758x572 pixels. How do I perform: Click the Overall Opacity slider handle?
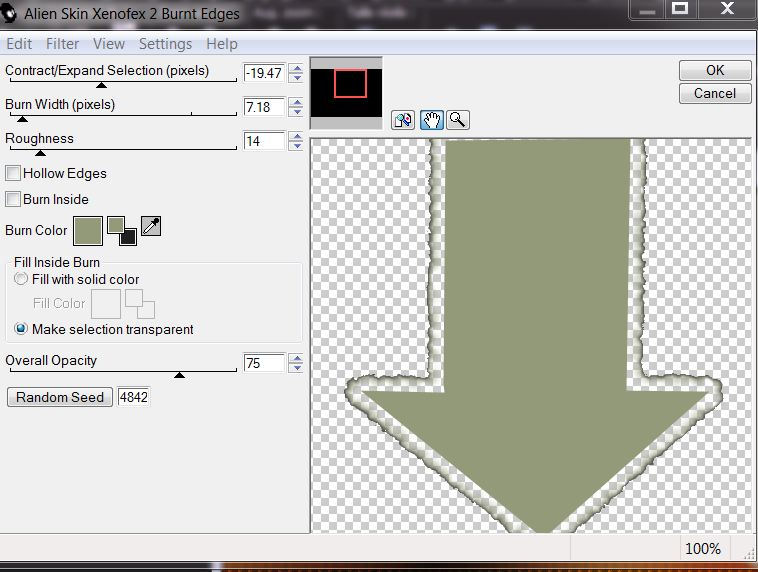click(179, 375)
